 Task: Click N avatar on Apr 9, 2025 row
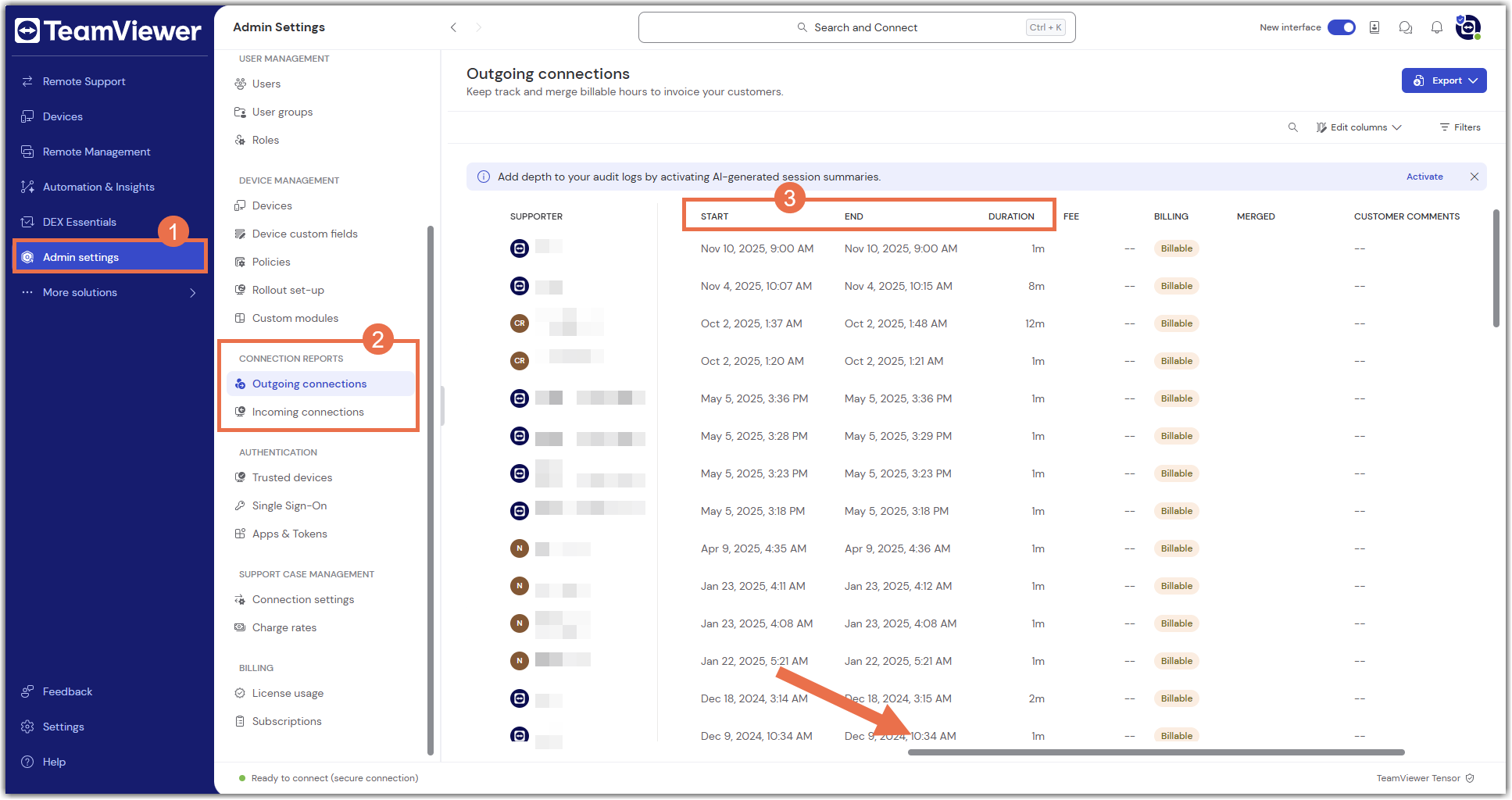coord(520,548)
